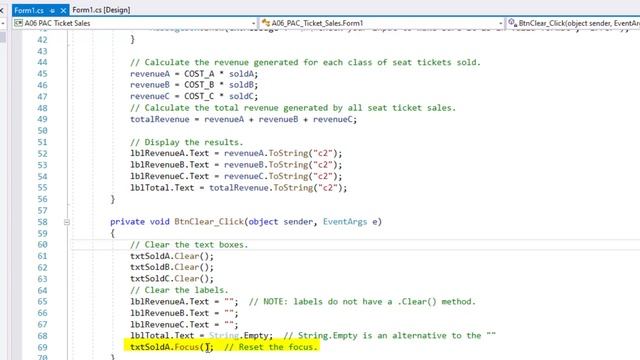Screen dimensions: 640x360
Task: Open the BtnClear_Click member dropdown
Action: [x=573, y=23]
